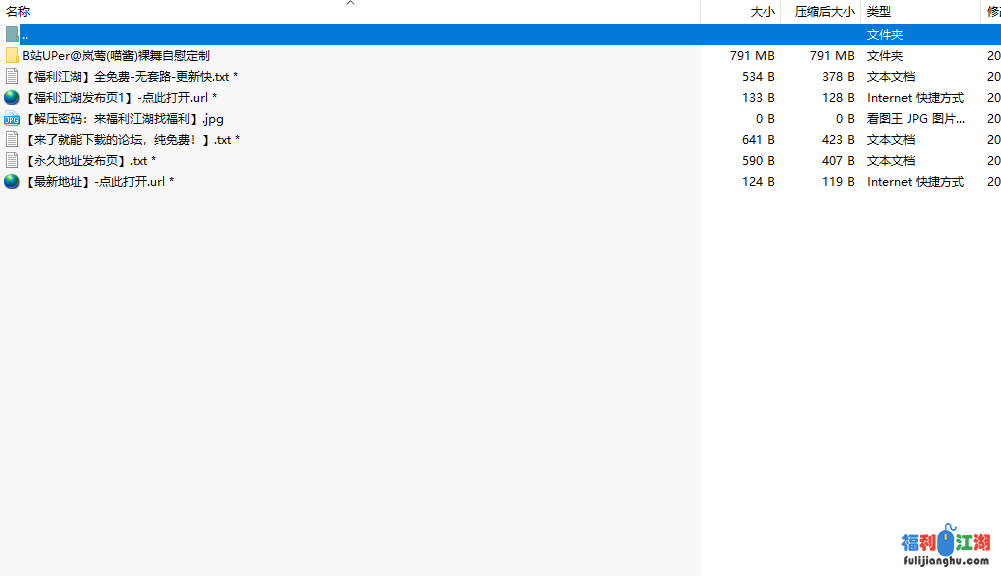Click globe icon for 【福利江湖发布页1】 url shortcut
Viewport: 1001px width, 576px height.
click(x=12, y=98)
